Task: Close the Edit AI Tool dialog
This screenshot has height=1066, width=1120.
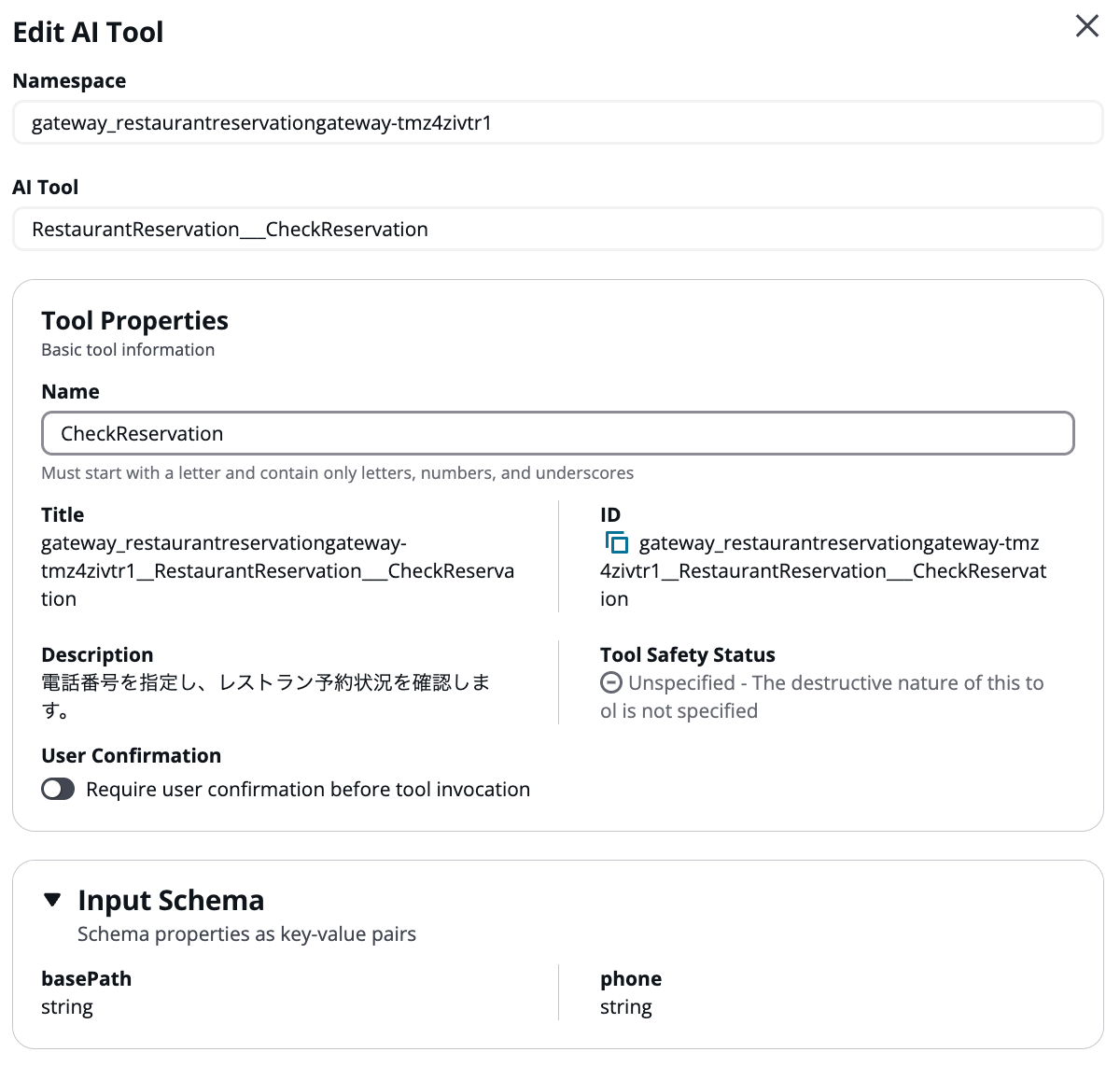Action: pyautogui.click(x=1086, y=26)
